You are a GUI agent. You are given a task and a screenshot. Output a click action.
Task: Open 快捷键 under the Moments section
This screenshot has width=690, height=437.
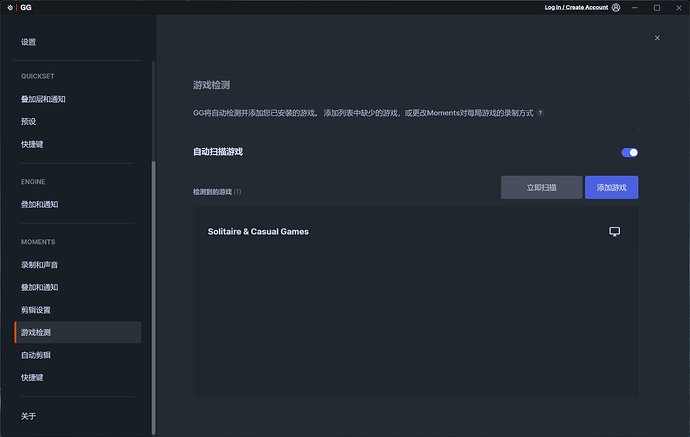point(32,378)
